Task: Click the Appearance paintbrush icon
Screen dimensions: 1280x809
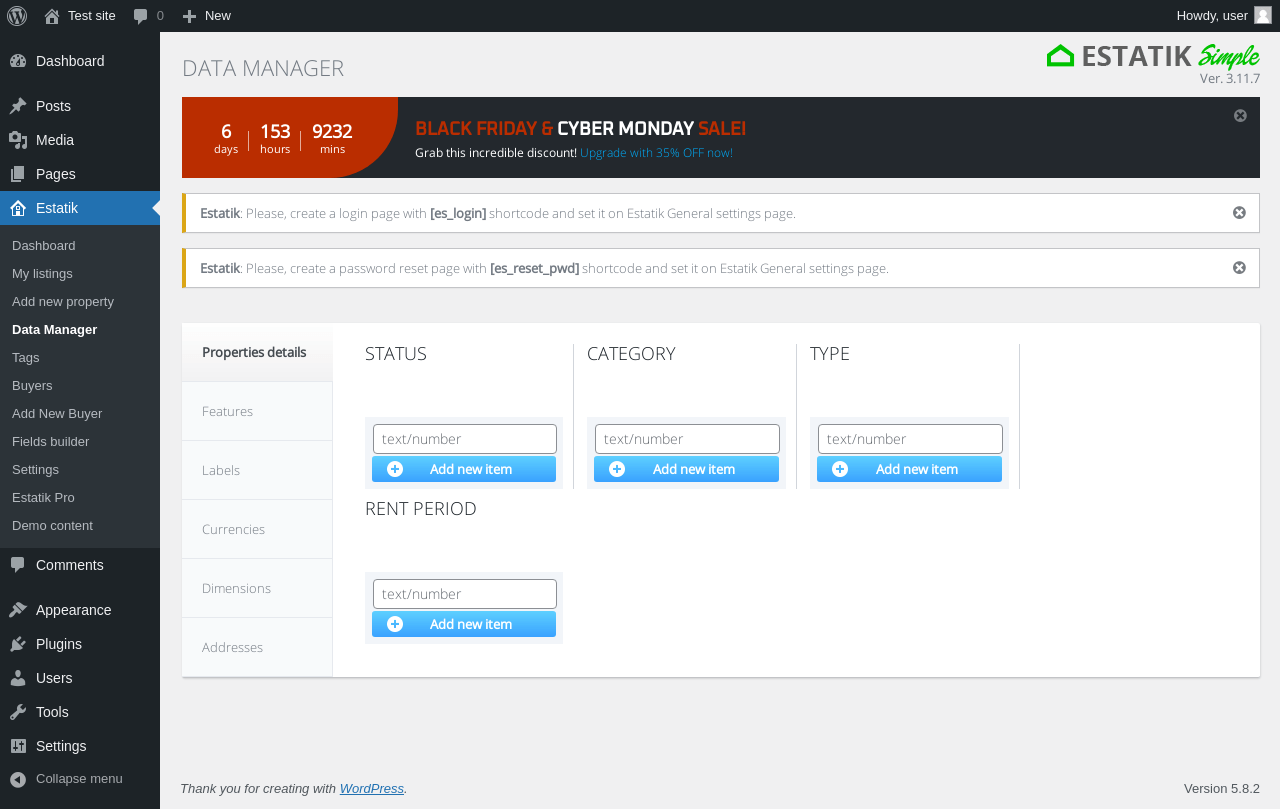Action: click(x=18, y=610)
